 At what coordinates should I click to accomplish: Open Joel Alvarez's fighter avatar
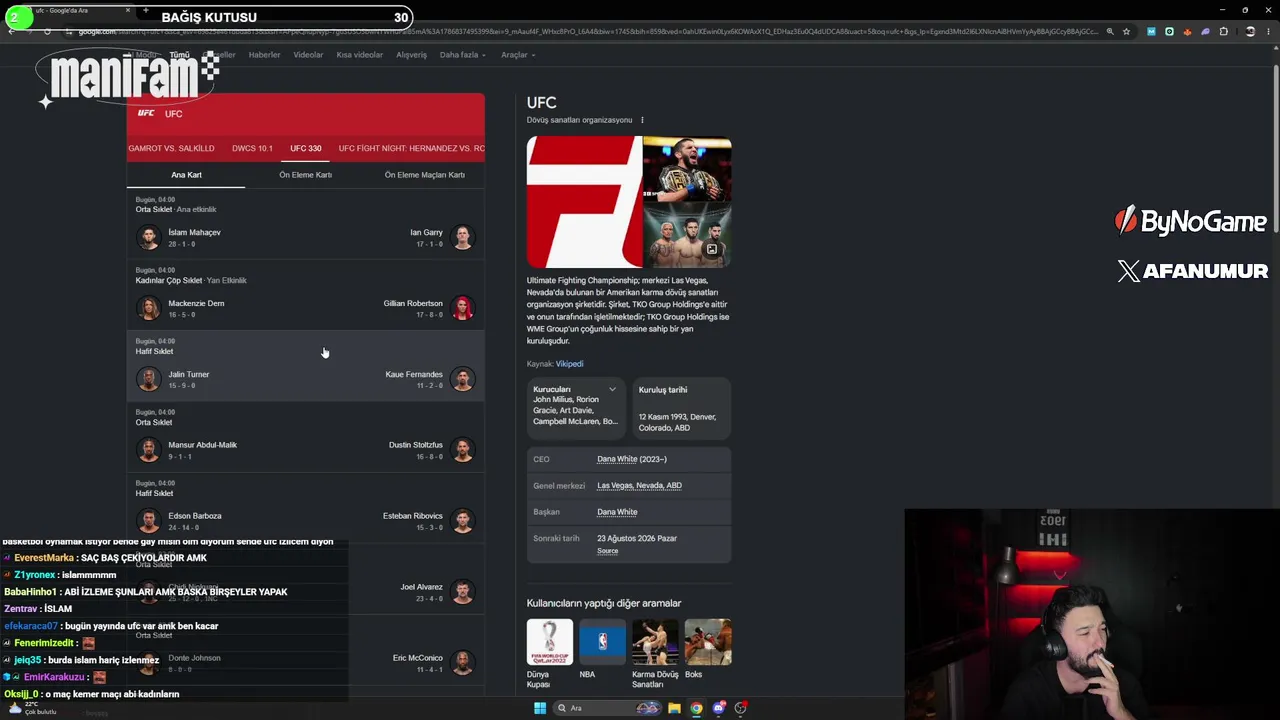click(x=462, y=592)
